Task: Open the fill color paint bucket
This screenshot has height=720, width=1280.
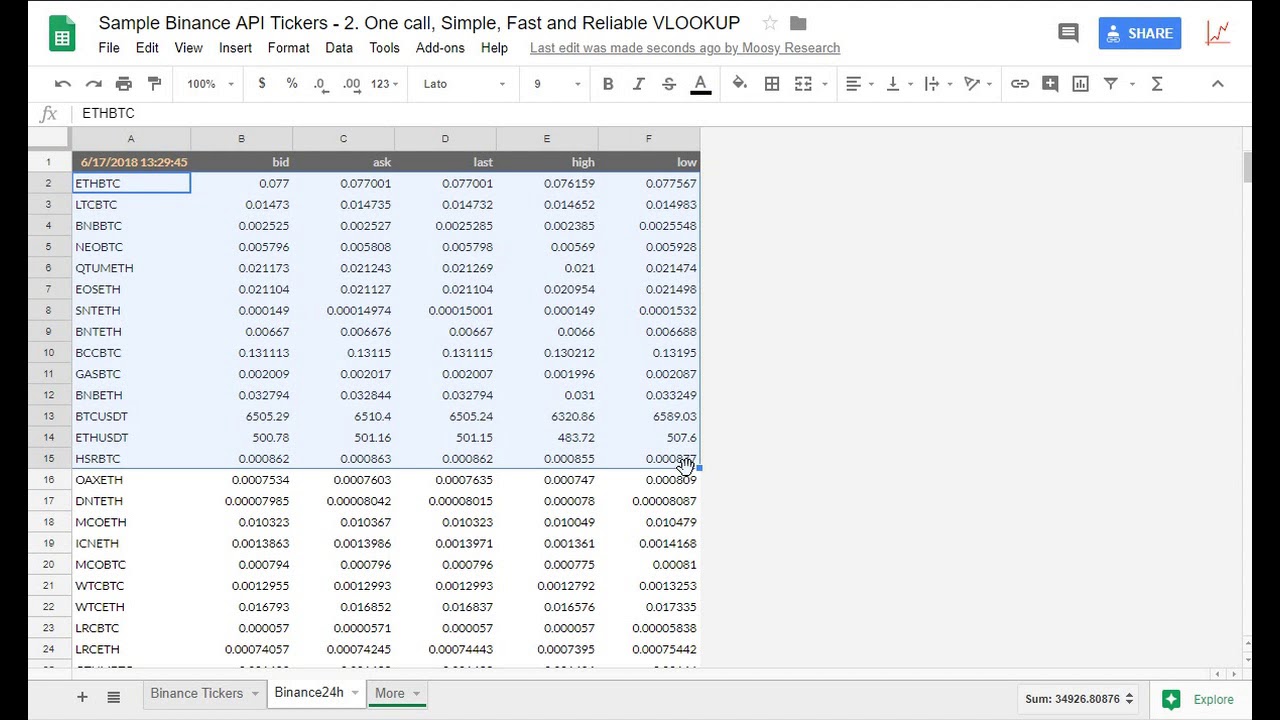Action: tap(740, 84)
